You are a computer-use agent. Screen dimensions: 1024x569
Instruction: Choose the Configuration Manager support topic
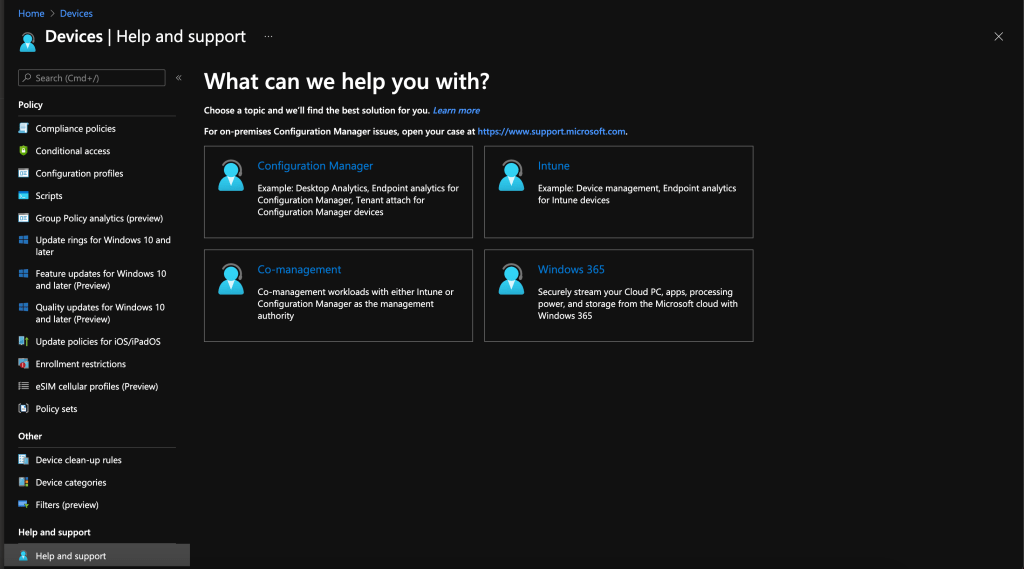315,166
